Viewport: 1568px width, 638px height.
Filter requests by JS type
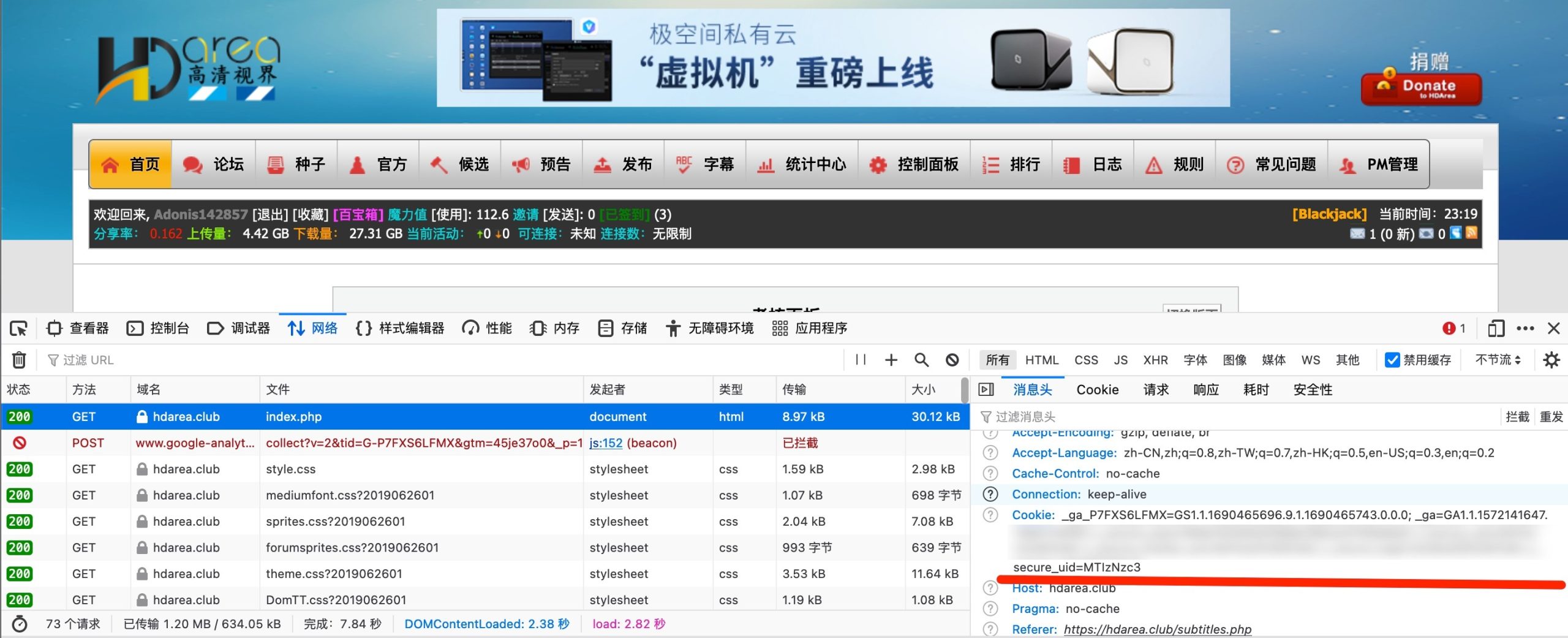[1121, 360]
